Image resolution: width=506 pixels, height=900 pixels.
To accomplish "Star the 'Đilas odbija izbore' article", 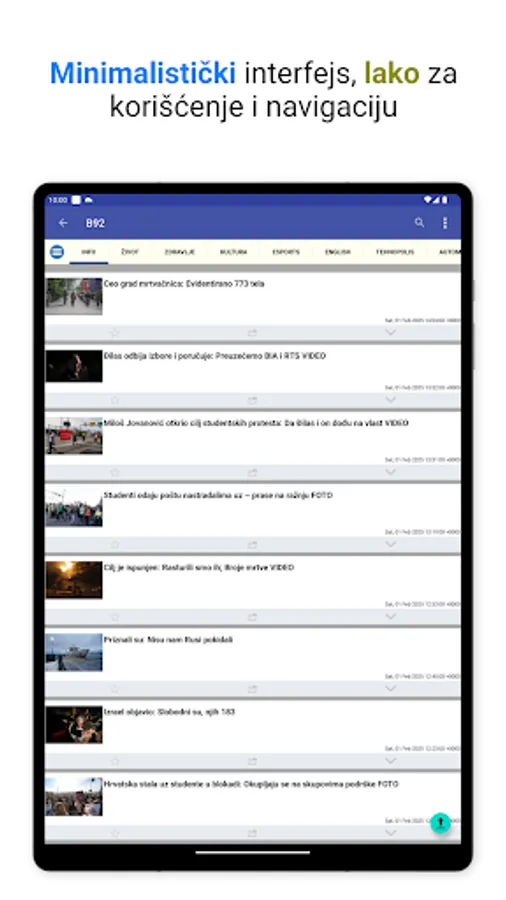I will click(114, 399).
